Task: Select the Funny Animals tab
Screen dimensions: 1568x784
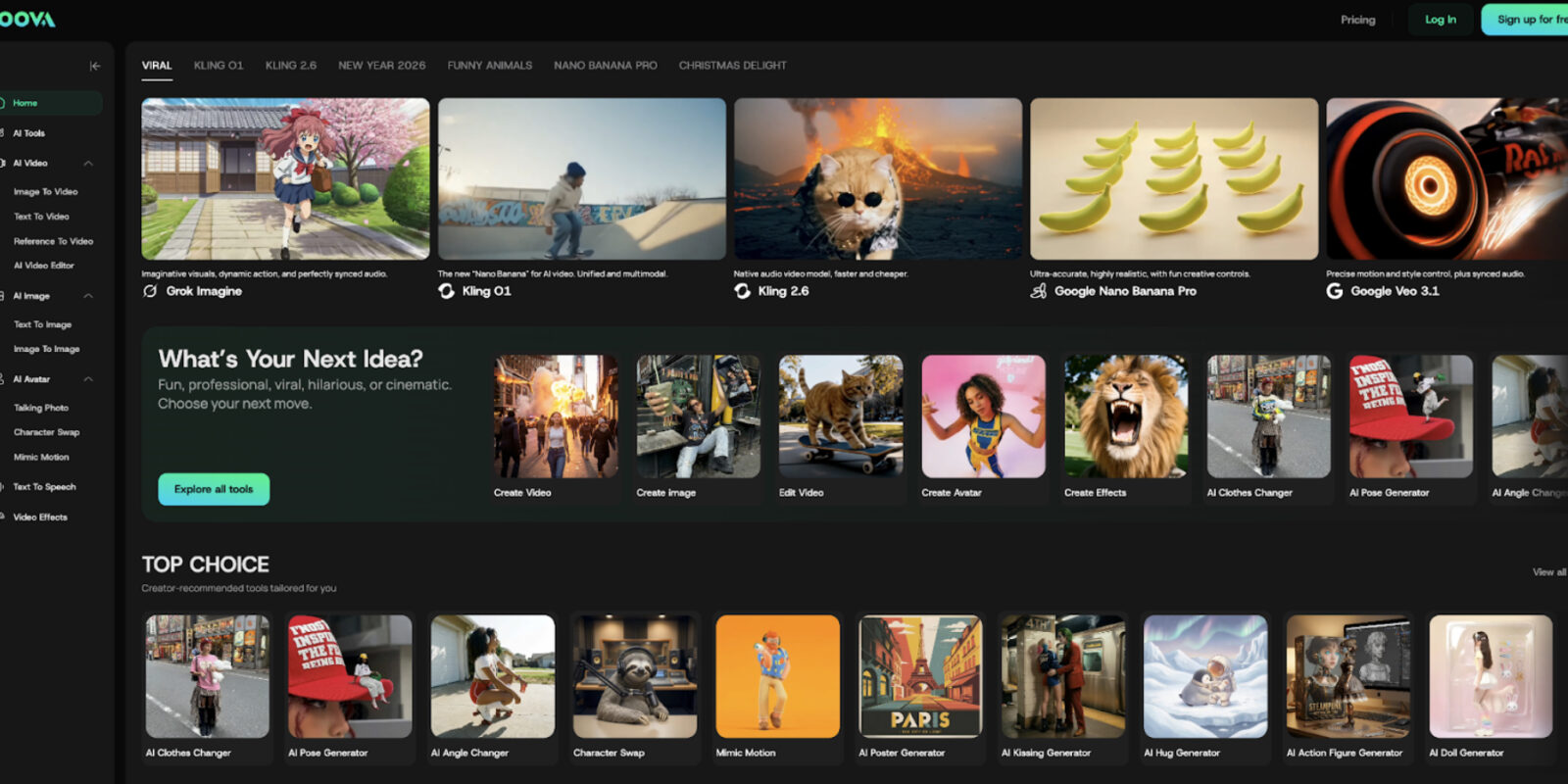Action: [x=489, y=66]
